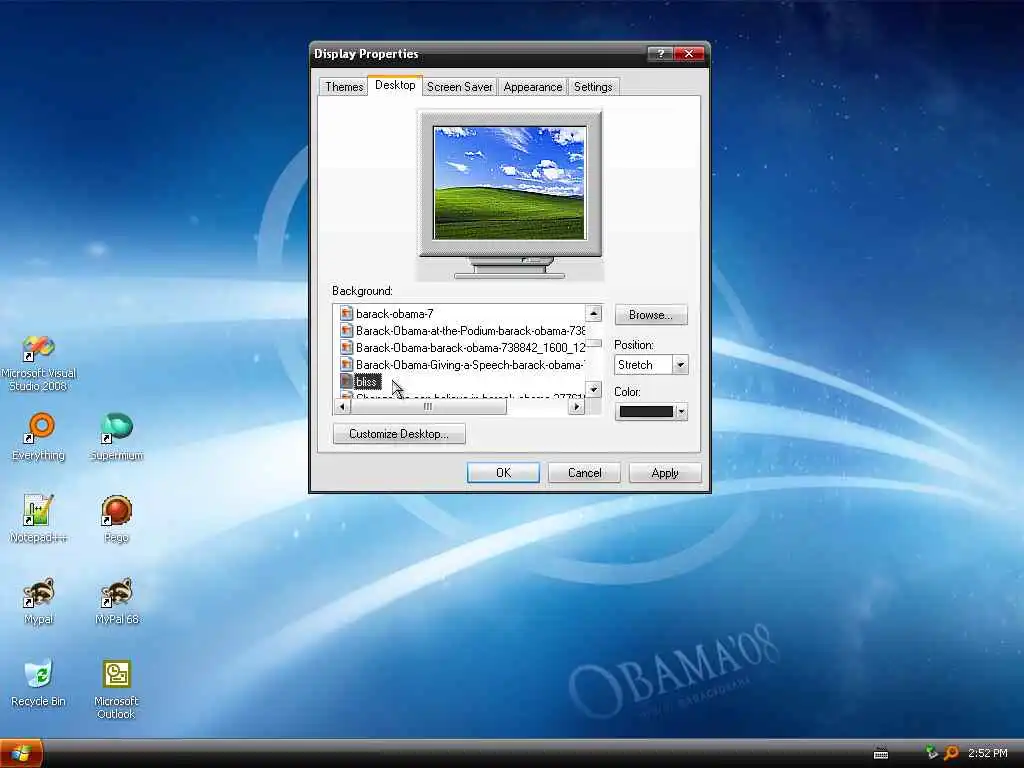Switch to the Desktop tab
Viewport: 1024px width, 768px height.
click(395, 85)
